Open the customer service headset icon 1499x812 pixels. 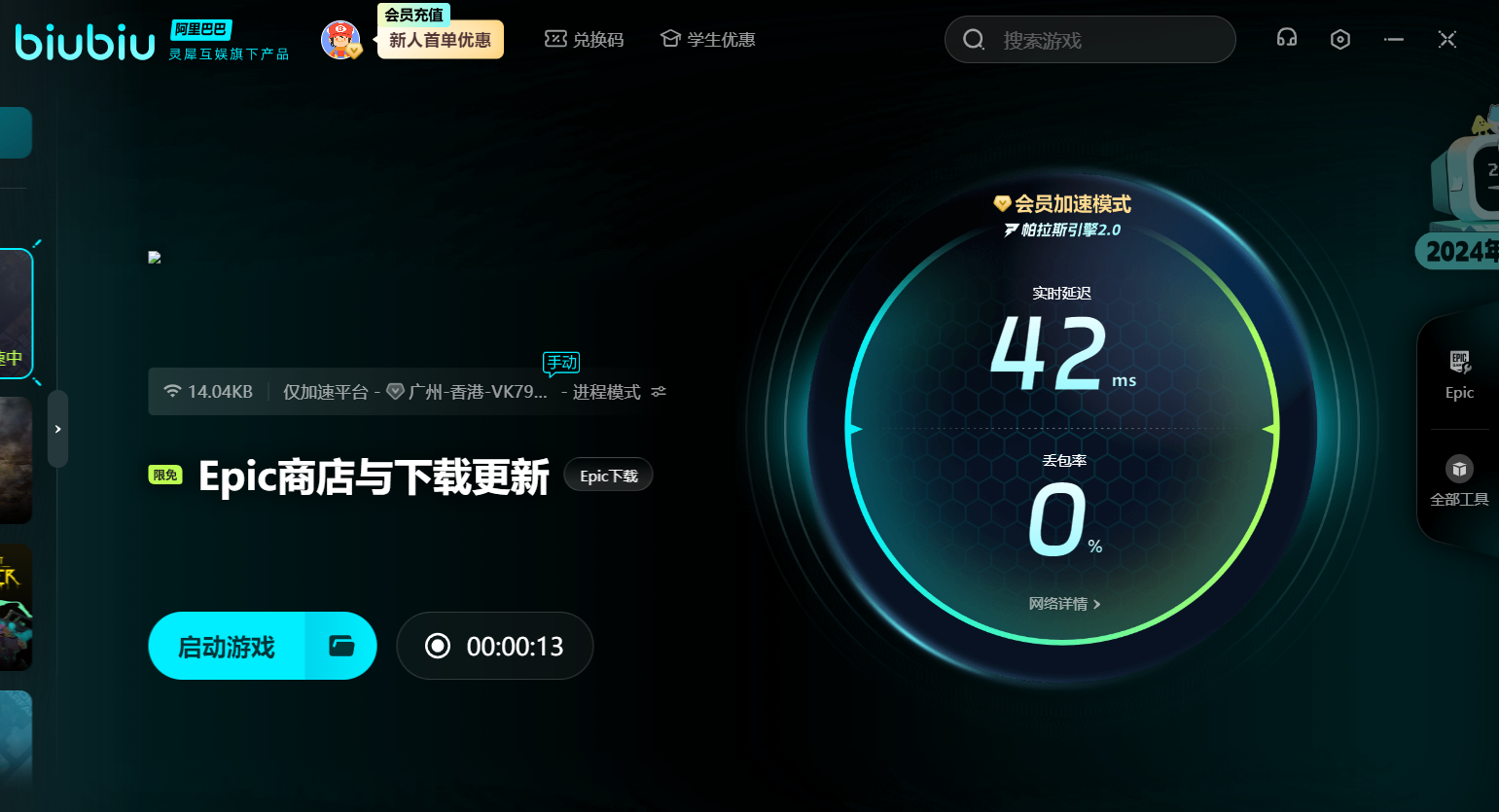(x=1287, y=39)
